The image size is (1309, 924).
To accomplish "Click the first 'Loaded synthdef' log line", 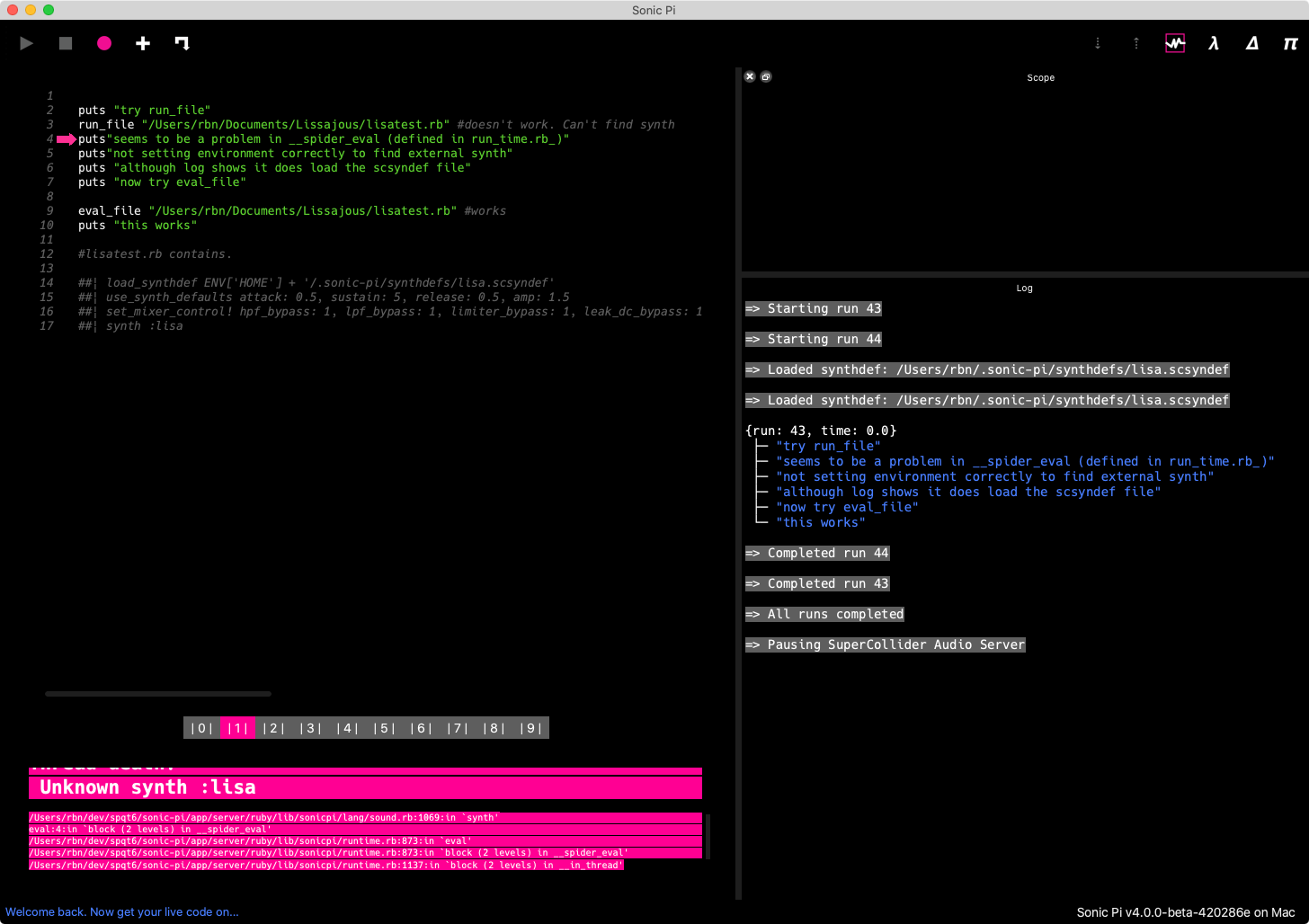I will (x=987, y=369).
